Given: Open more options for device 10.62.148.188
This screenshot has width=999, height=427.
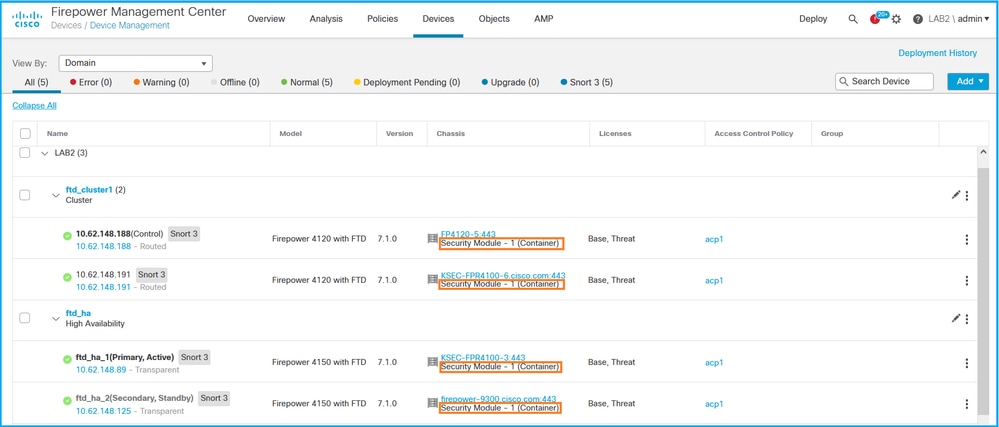Looking at the screenshot, I should [967, 240].
